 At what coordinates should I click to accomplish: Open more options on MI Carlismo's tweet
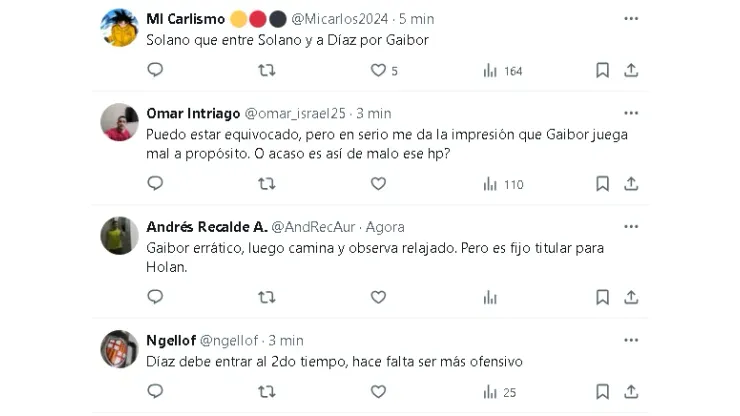pyautogui.click(x=631, y=18)
